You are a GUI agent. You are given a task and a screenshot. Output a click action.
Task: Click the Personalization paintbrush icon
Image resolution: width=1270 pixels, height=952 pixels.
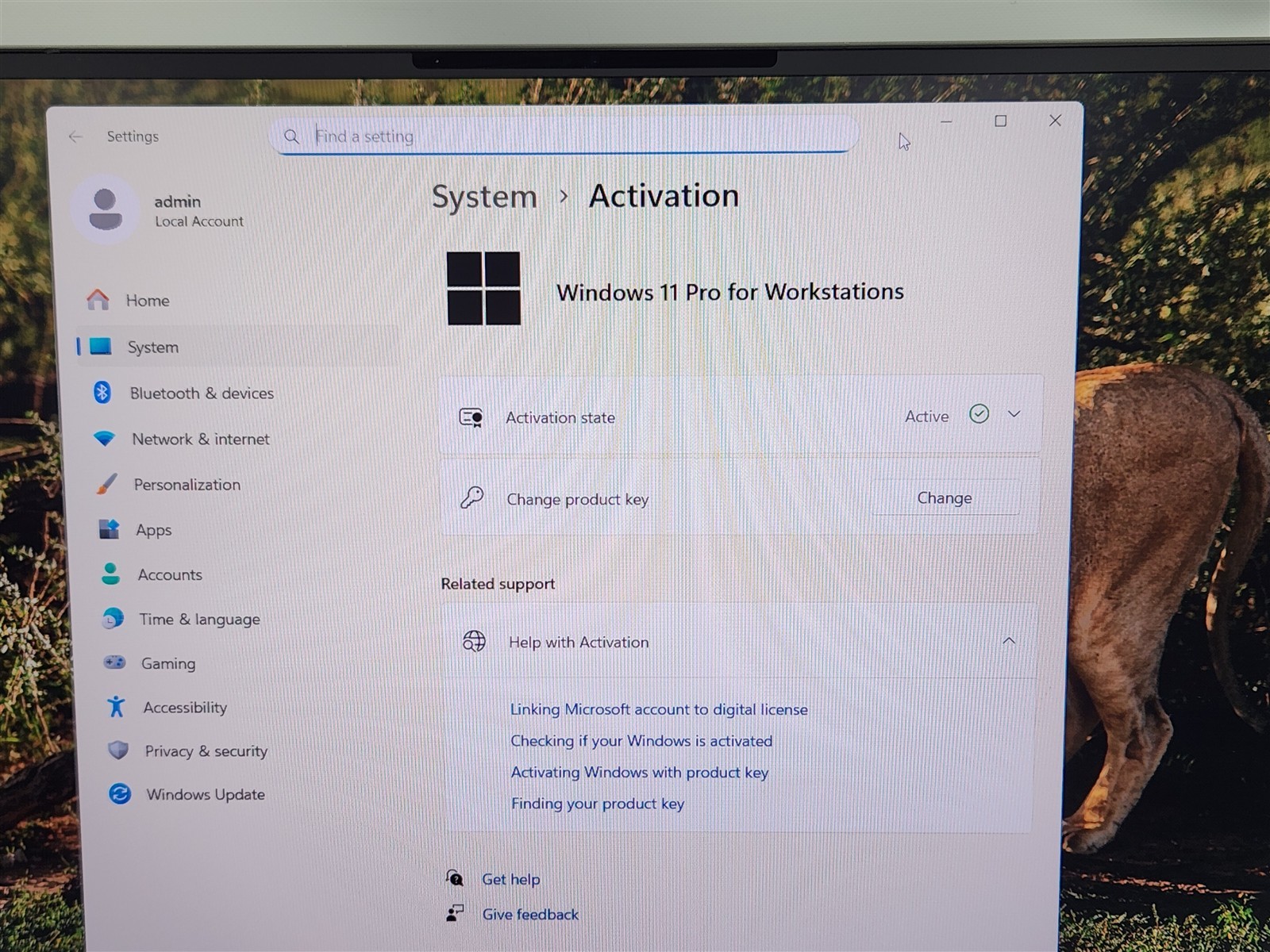[106, 484]
